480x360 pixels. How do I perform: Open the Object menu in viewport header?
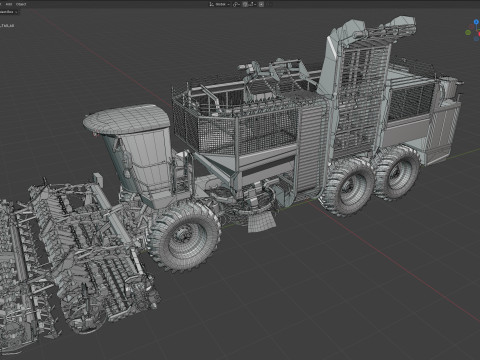(21, 4)
